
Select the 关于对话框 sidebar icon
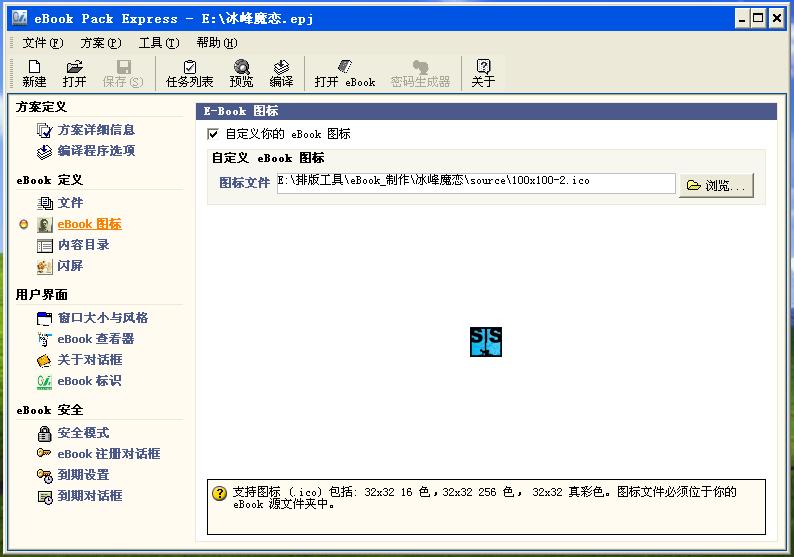(x=45, y=361)
